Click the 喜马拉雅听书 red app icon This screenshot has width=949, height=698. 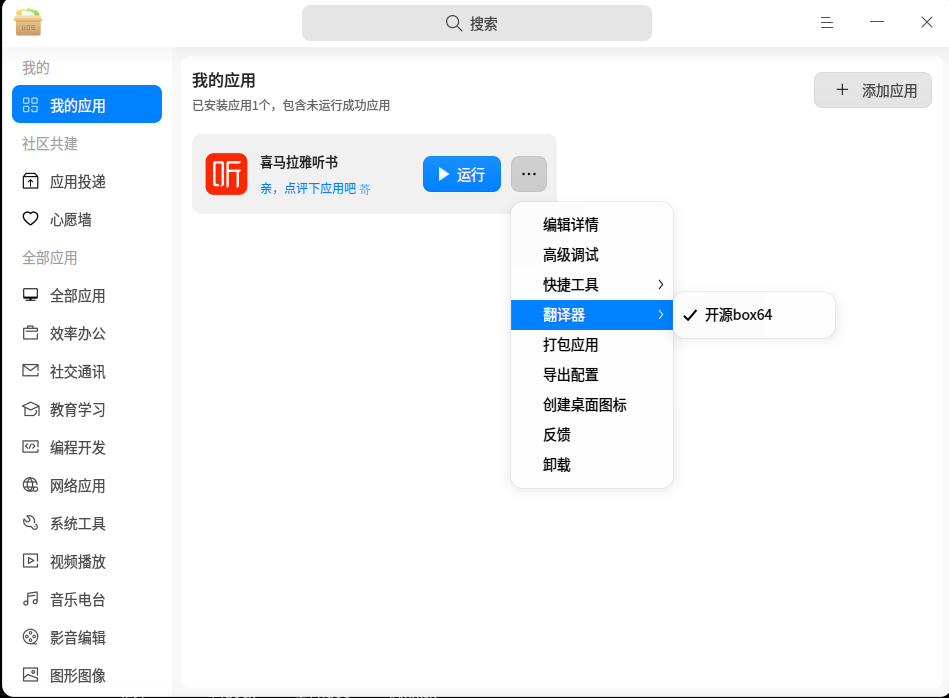tap(226, 174)
